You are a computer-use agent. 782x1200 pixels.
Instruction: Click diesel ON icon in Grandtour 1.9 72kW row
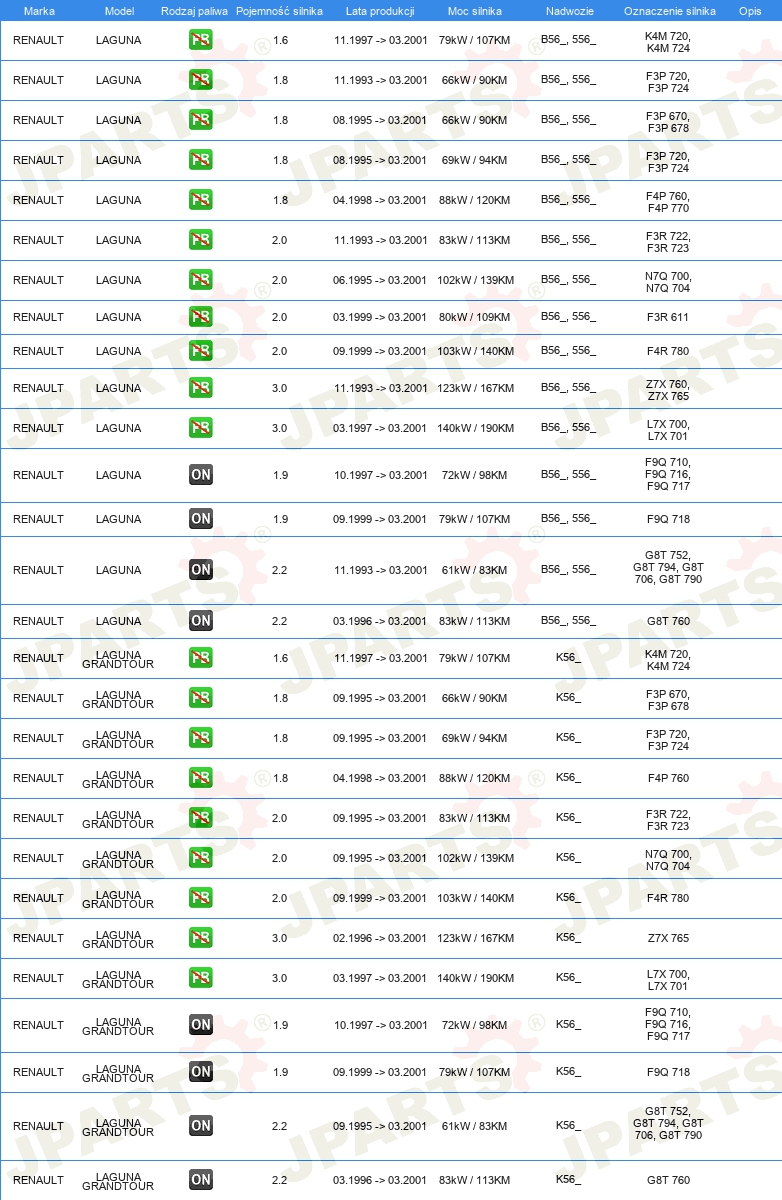click(x=200, y=1025)
